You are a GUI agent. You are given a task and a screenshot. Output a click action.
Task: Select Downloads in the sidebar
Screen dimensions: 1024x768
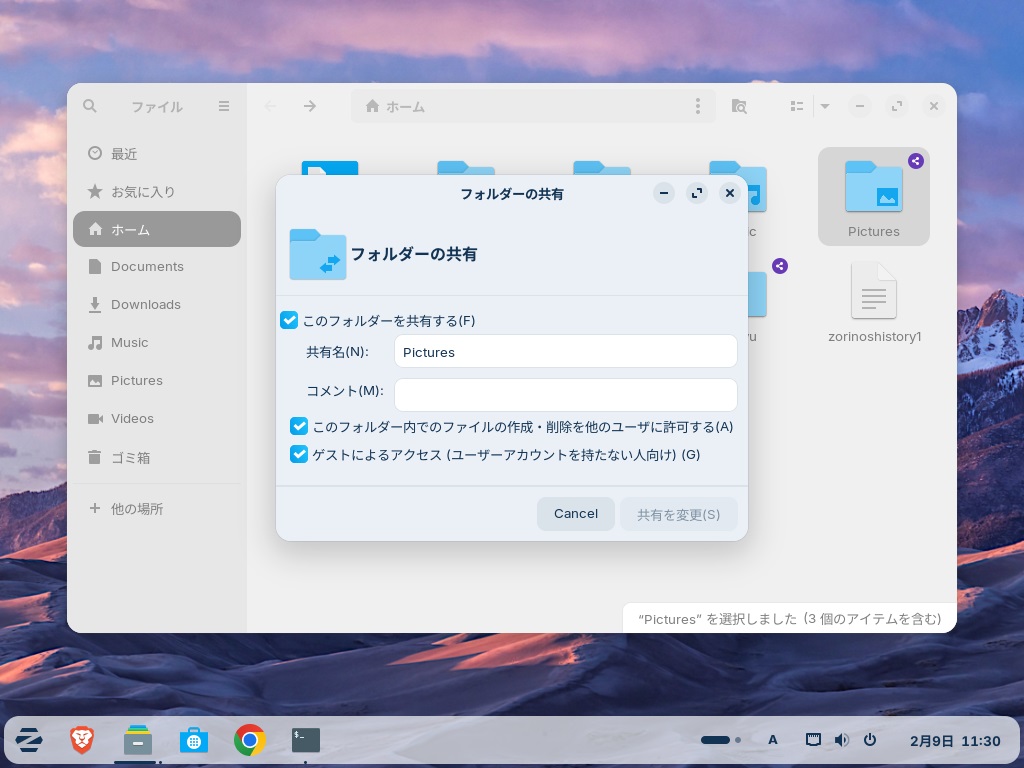click(x=145, y=304)
